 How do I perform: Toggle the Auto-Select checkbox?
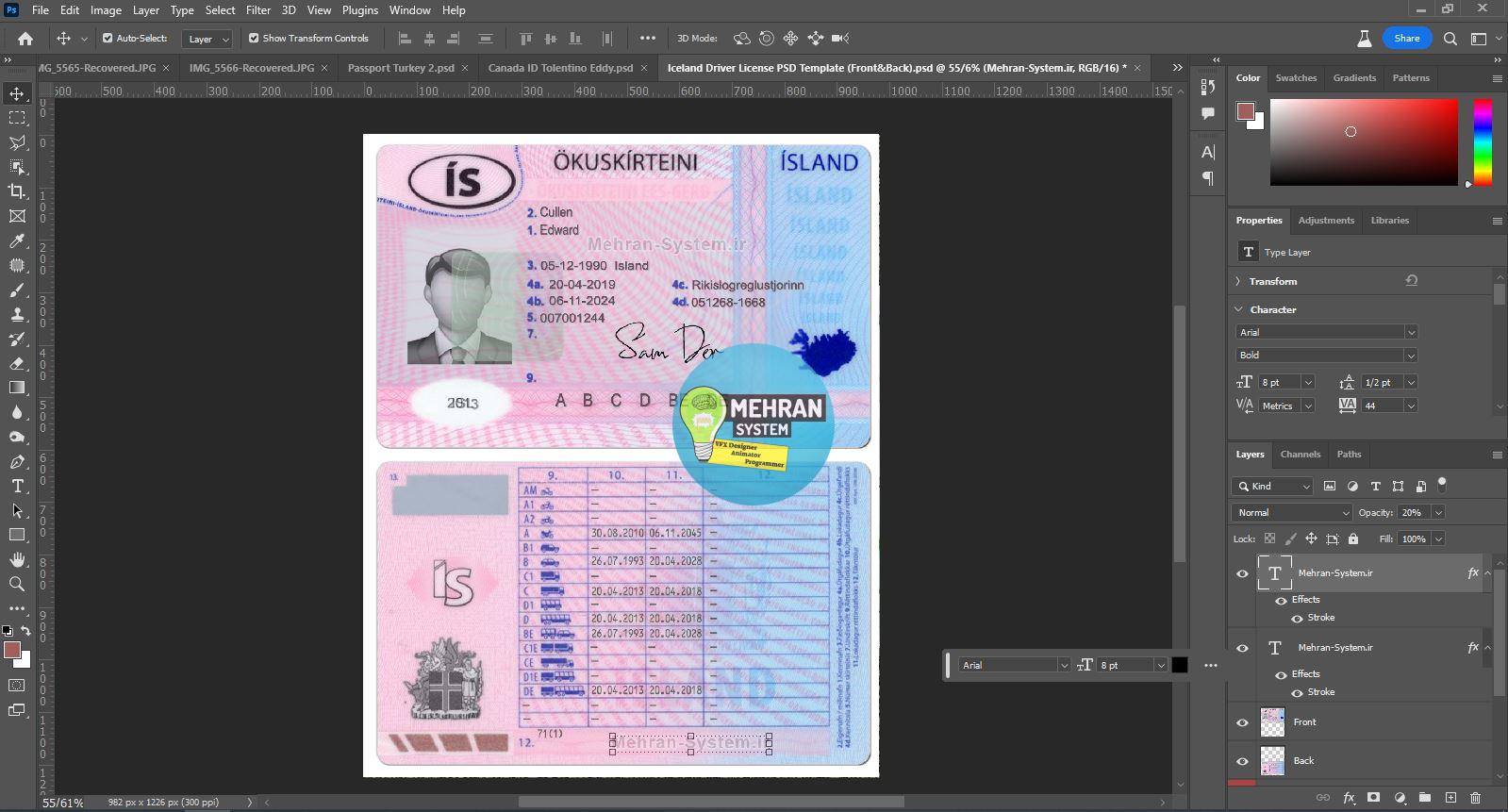pyautogui.click(x=108, y=39)
